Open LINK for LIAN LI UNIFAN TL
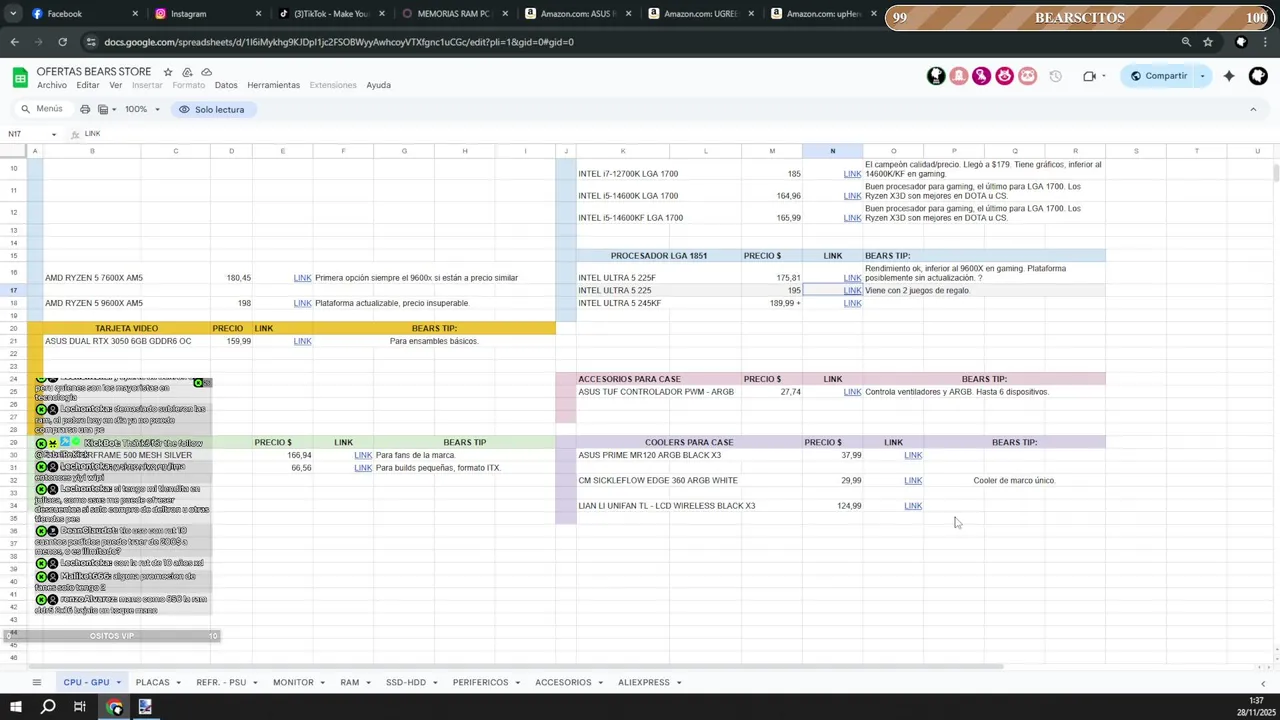Image resolution: width=1280 pixels, height=720 pixels. click(913, 506)
